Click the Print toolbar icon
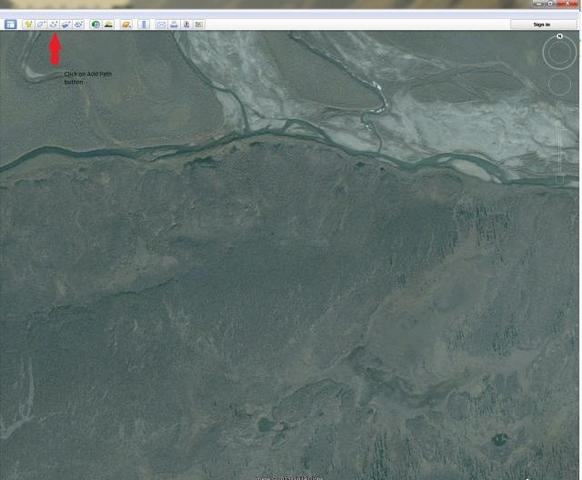 pyautogui.click(x=174, y=25)
